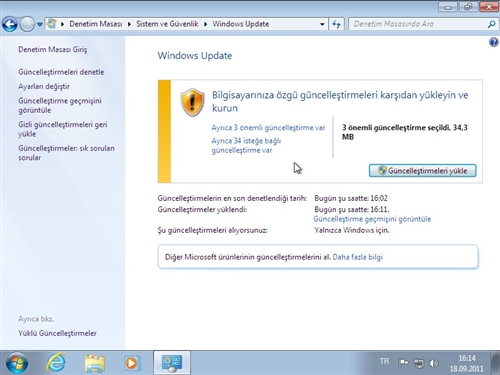Close the Windows Update window
Screen dimensions: 500x375
[489, 7]
